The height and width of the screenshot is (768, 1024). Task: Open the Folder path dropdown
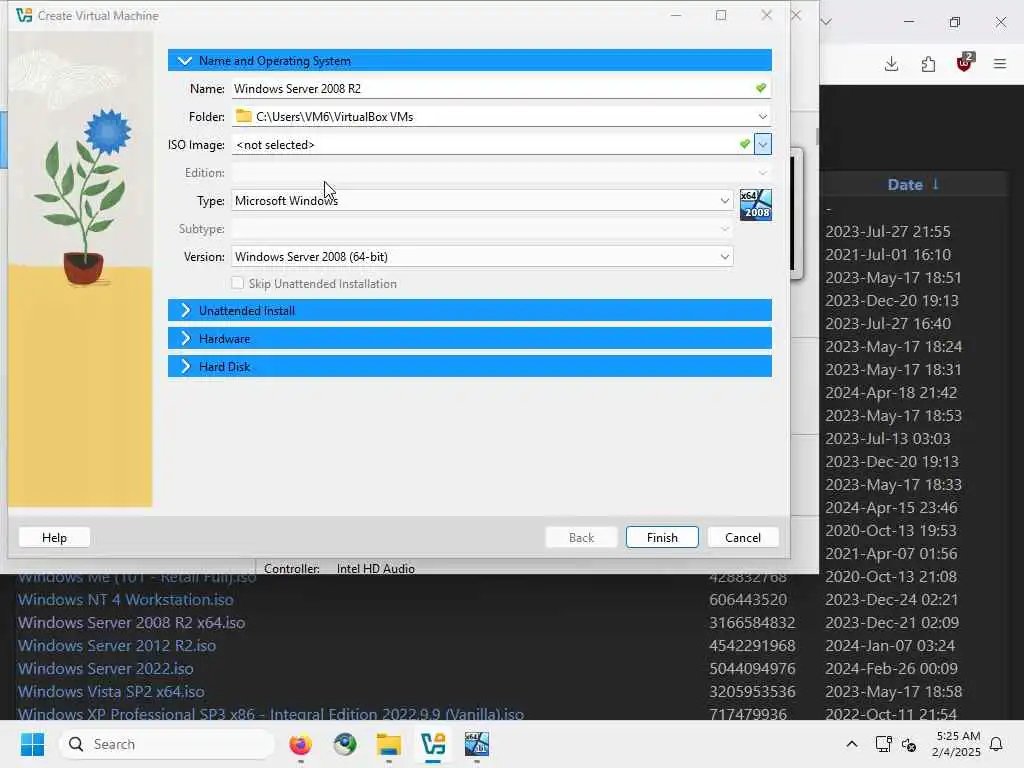tap(762, 116)
